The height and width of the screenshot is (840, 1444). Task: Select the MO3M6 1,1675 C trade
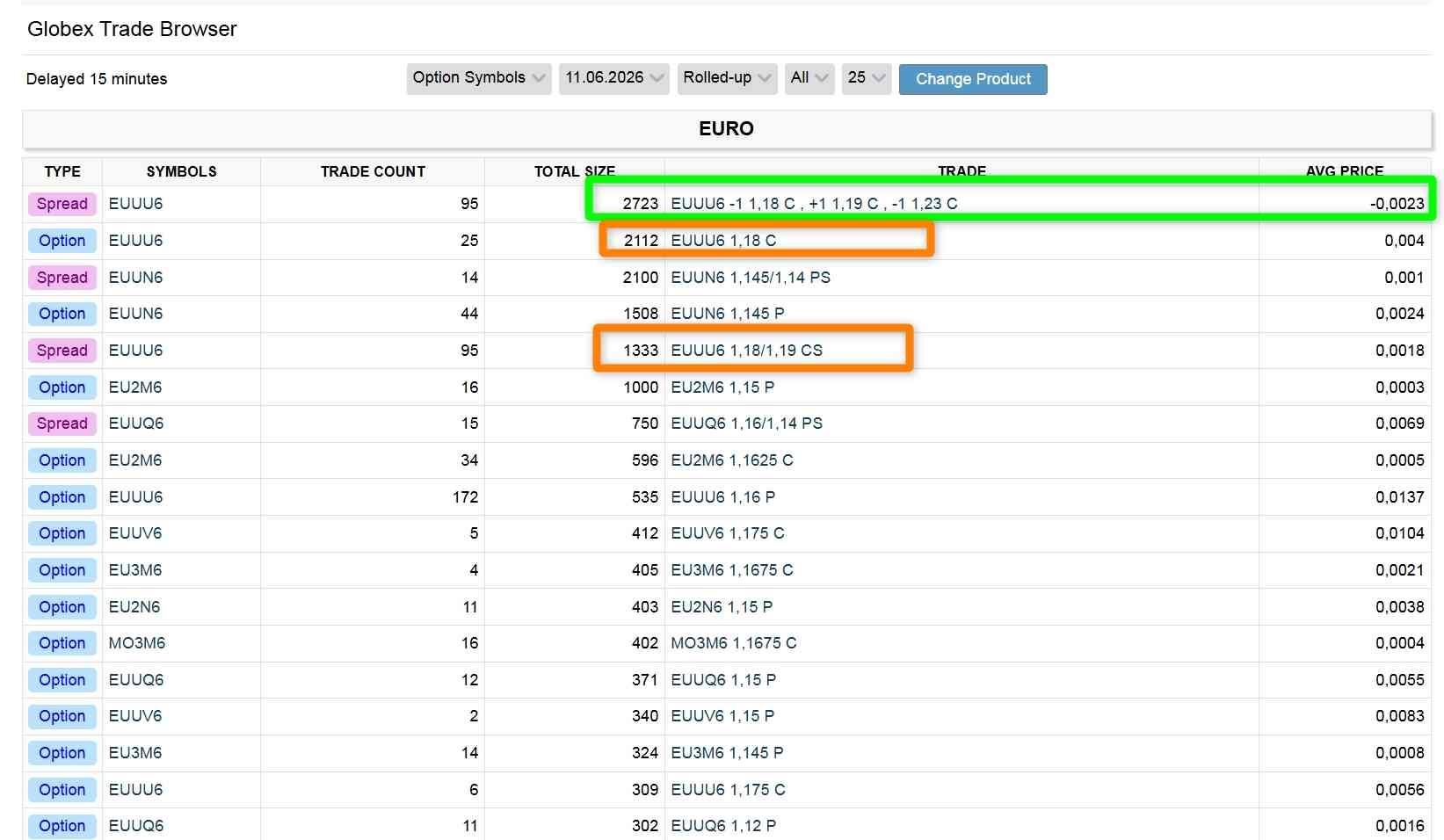point(734,643)
